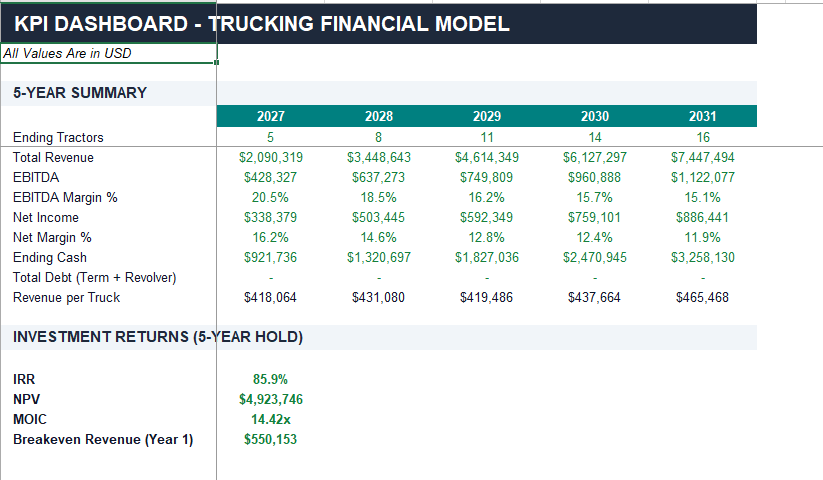823x480 pixels.
Task: Select EBITDA Margin cell 18.5%
Action: pyautogui.click(x=379, y=197)
